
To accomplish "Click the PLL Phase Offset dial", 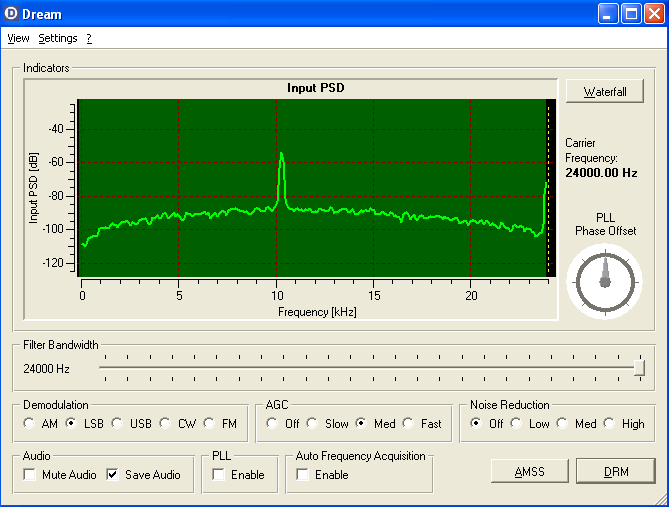I will pyautogui.click(x=605, y=282).
